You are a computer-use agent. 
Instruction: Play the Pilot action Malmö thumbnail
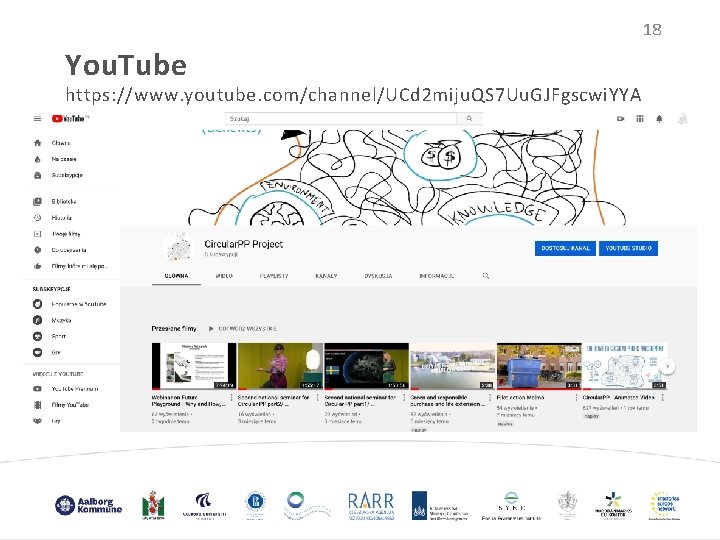coord(539,366)
